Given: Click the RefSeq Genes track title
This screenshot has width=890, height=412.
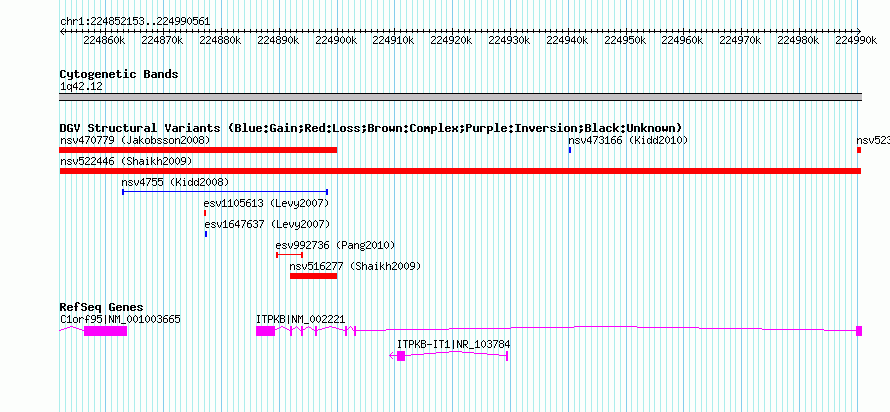Looking at the screenshot, I should [101, 308].
